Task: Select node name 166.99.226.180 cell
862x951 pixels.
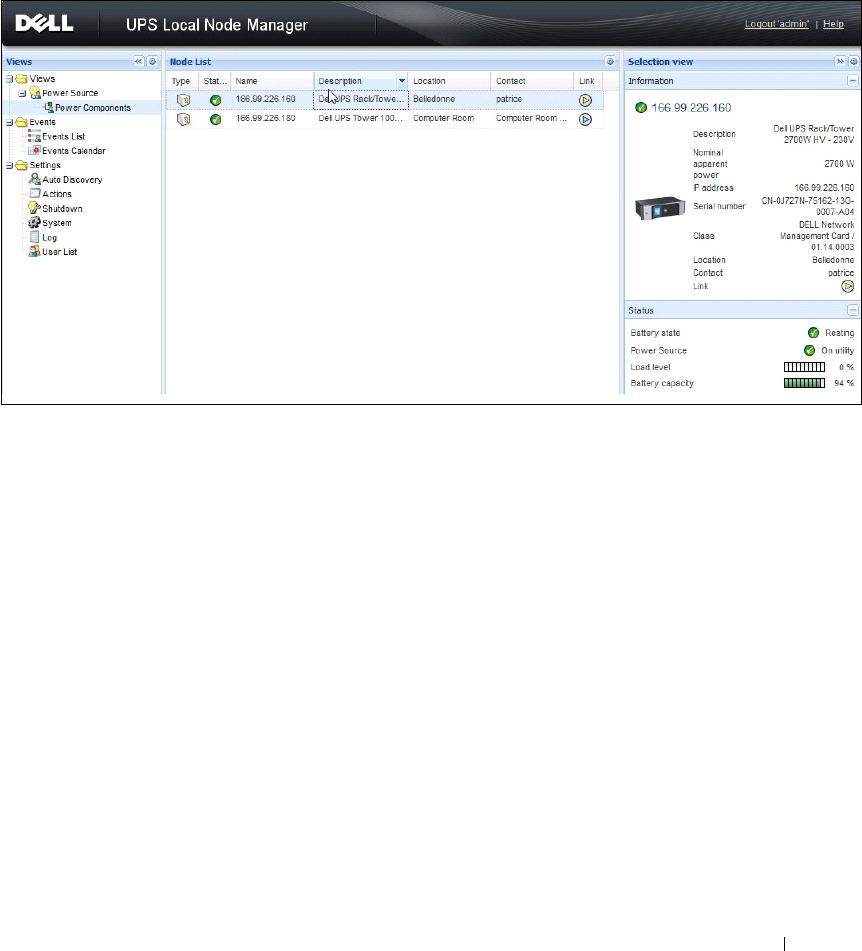Action: (x=266, y=118)
